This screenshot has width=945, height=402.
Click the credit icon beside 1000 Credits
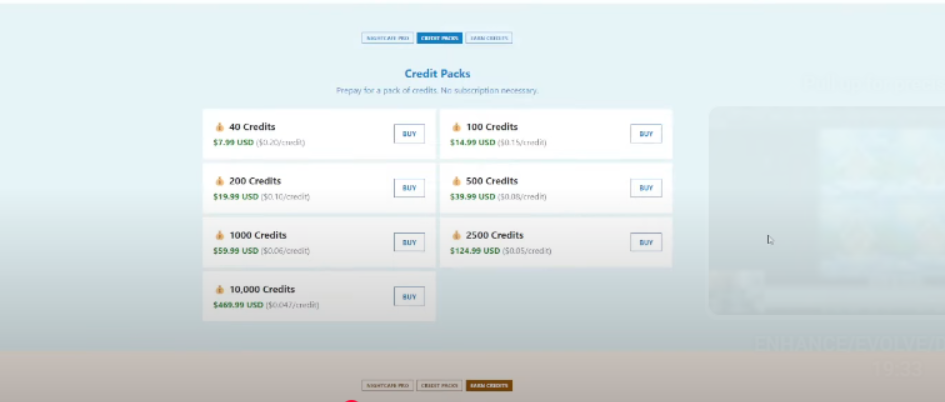tap(219, 236)
